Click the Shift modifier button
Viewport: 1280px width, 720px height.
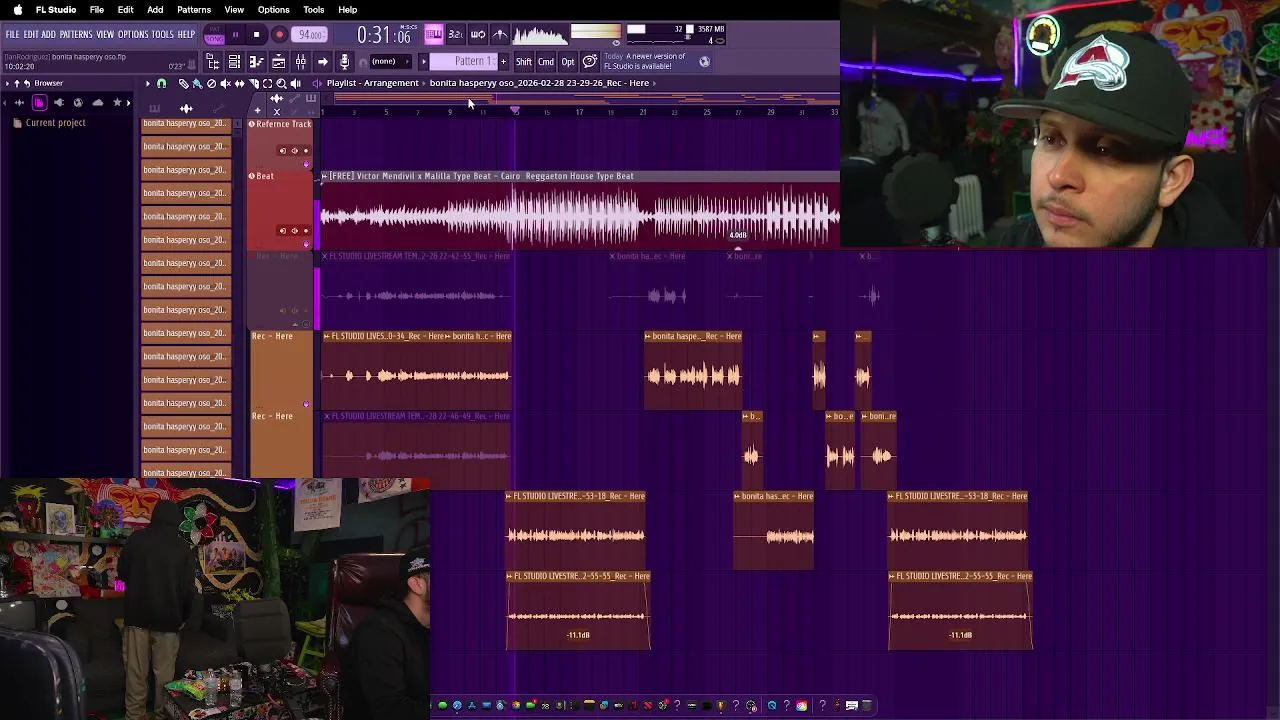[524, 62]
